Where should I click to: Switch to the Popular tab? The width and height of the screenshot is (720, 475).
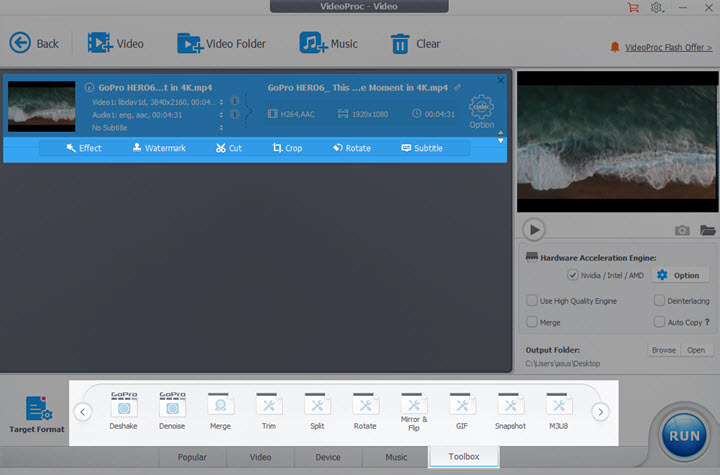tap(192, 457)
